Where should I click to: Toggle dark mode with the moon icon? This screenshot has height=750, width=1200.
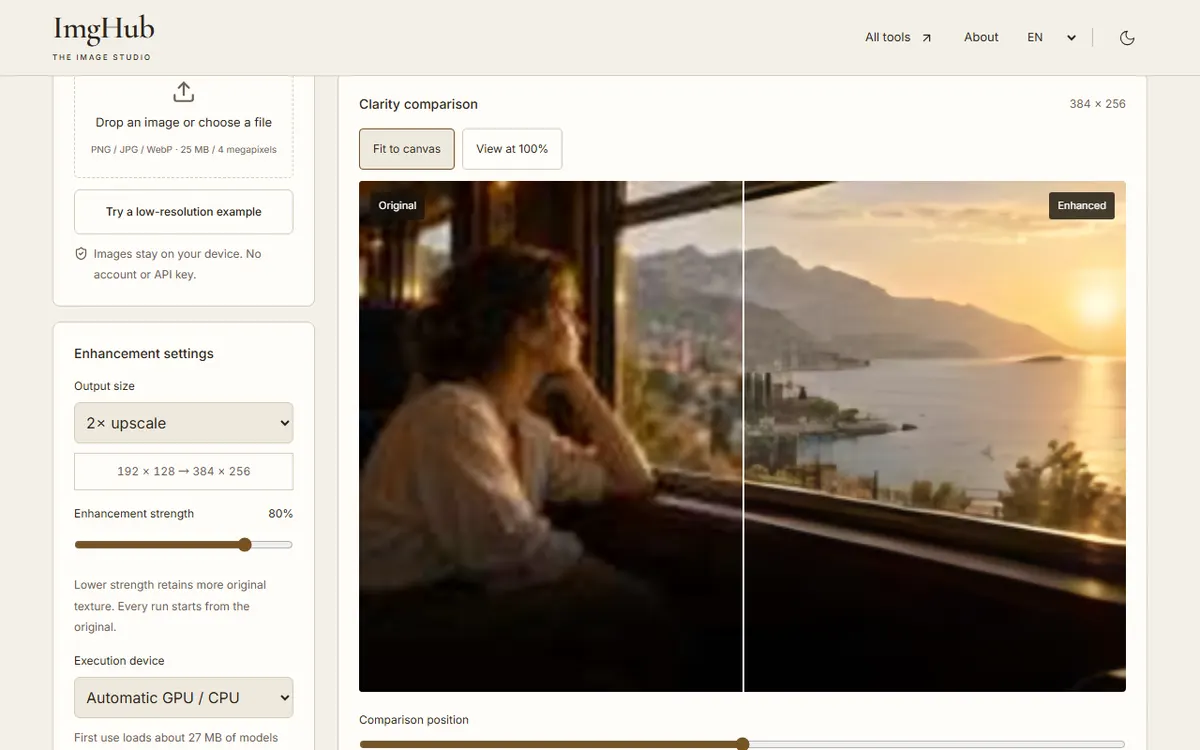(1127, 38)
